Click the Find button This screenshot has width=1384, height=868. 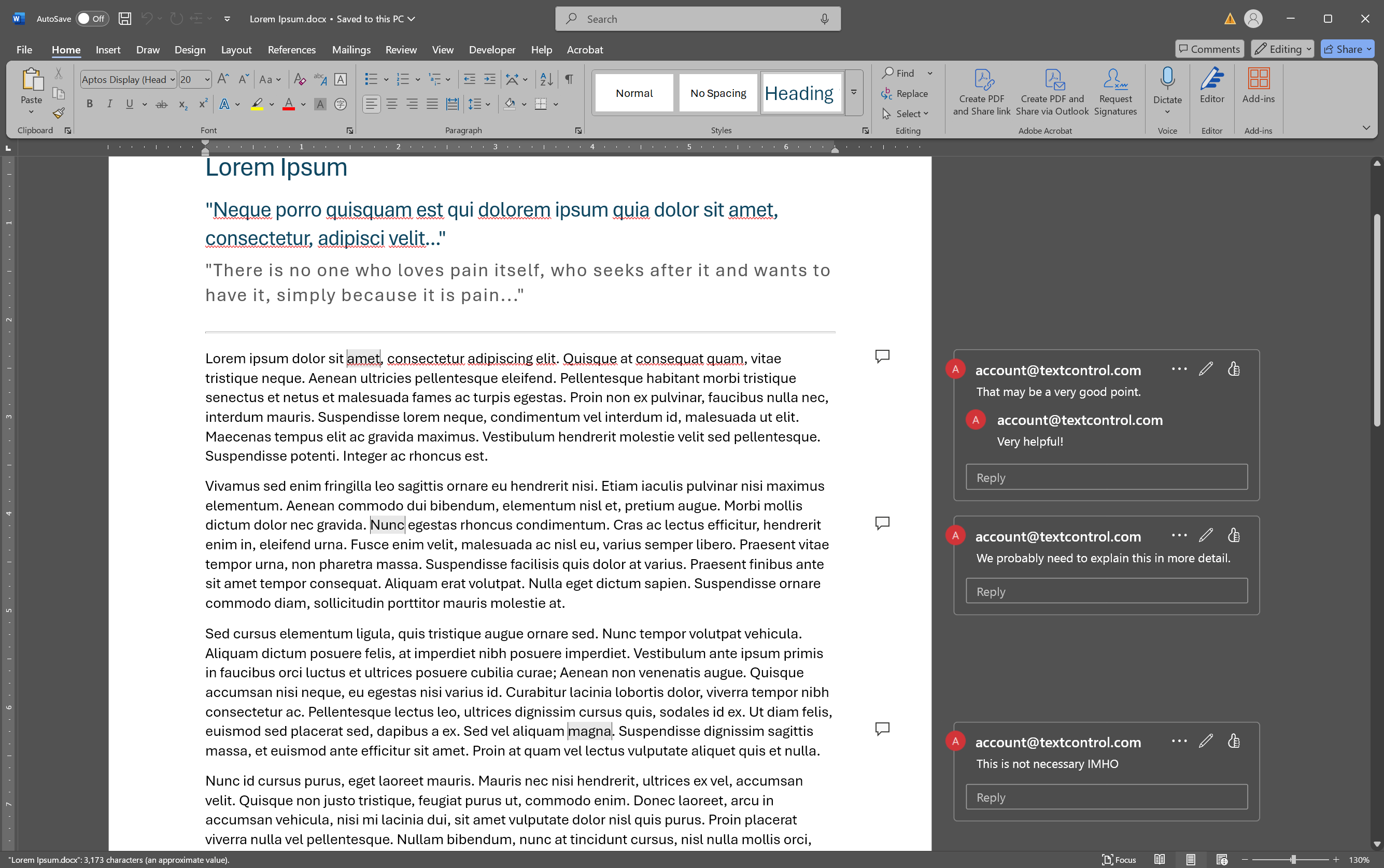click(x=899, y=73)
